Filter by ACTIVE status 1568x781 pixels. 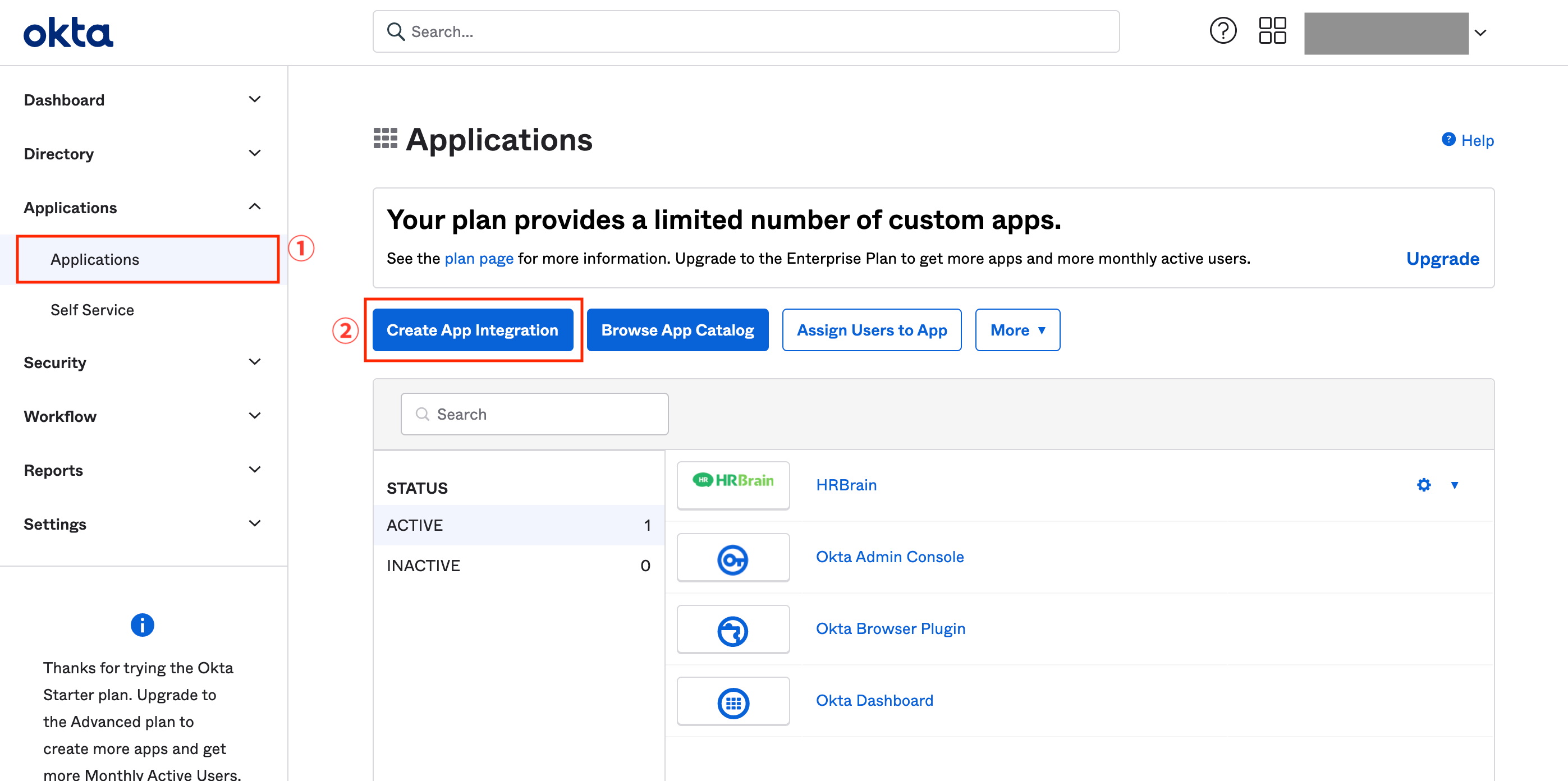pyautogui.click(x=519, y=525)
